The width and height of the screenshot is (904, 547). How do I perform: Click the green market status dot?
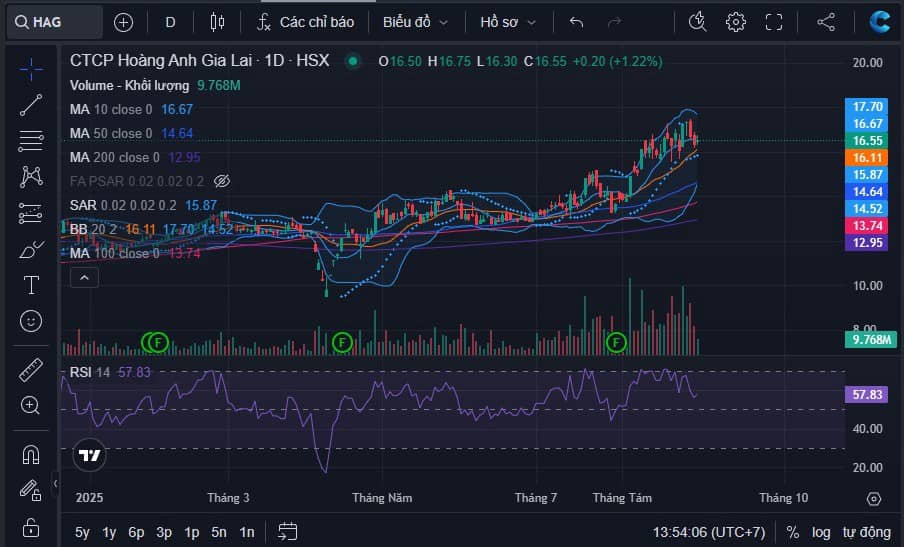353,61
